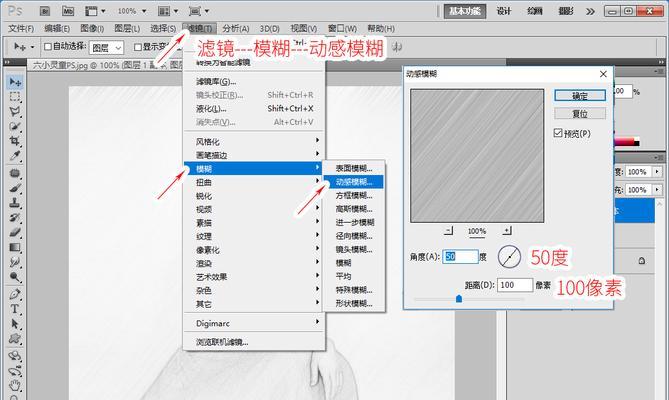Launch Adobe Bridge from the Br icon

pos(45,11)
